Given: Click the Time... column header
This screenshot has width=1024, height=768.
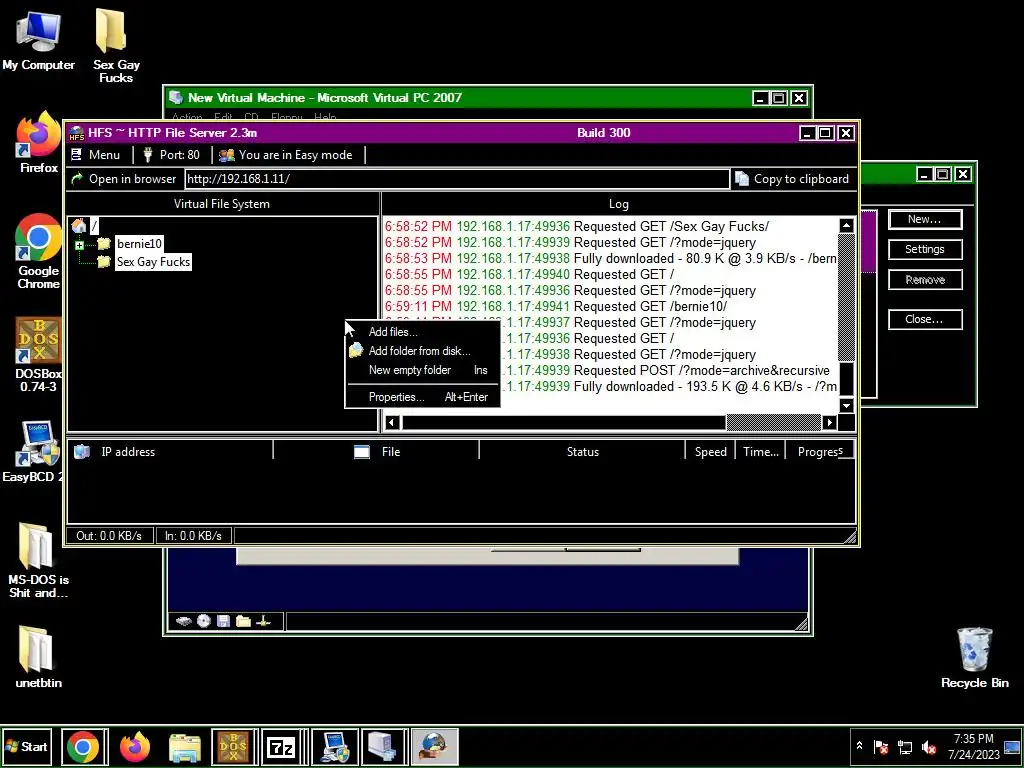Looking at the screenshot, I should click(761, 451).
